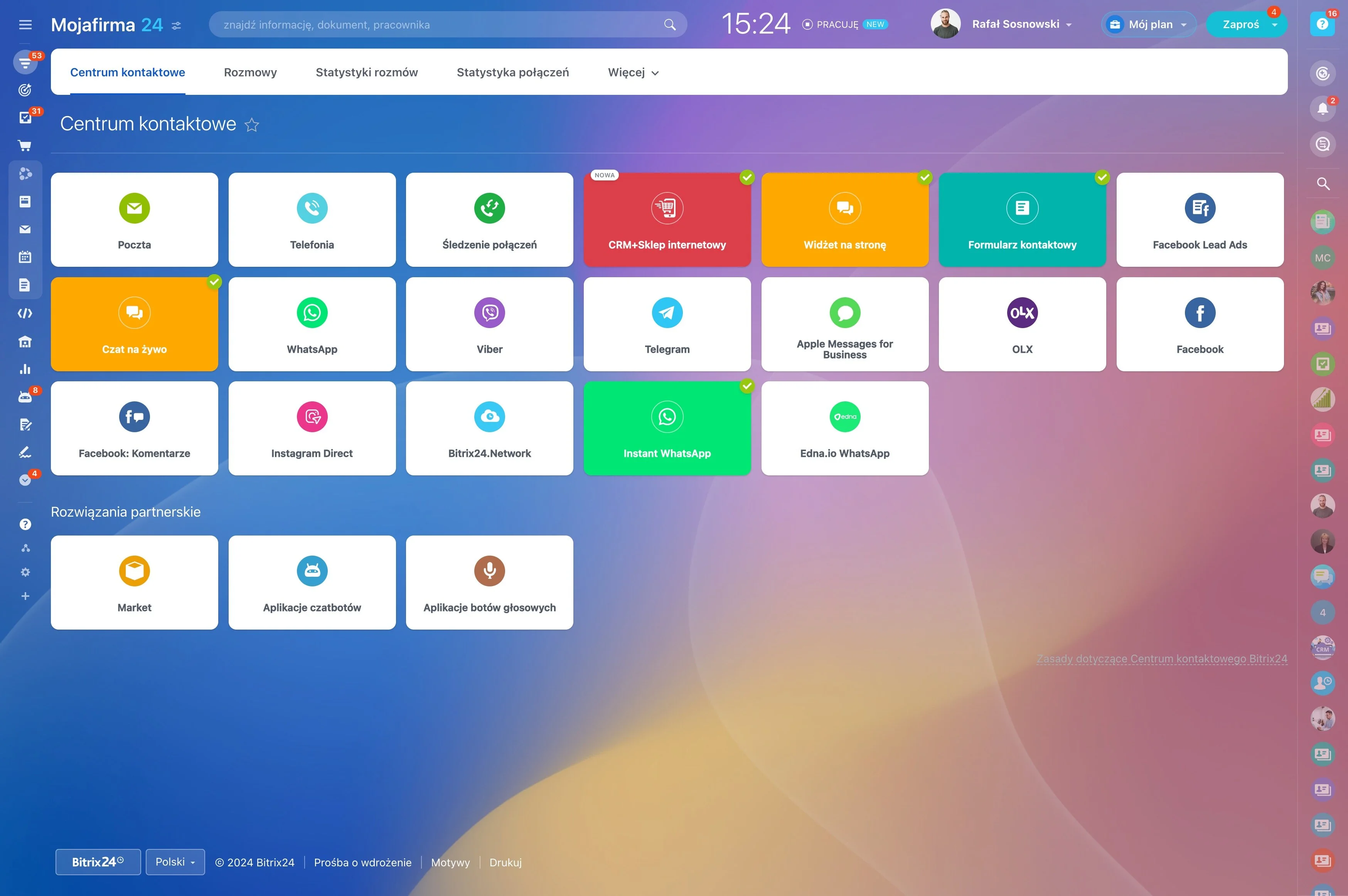Click the bar chart icon in left sidebar
The image size is (1348, 896).
[x=25, y=369]
